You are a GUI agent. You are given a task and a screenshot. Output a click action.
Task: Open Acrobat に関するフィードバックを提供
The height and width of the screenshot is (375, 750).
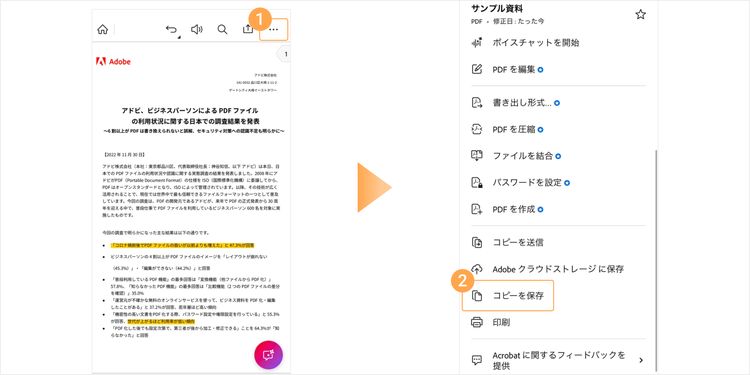pyautogui.click(x=558, y=361)
